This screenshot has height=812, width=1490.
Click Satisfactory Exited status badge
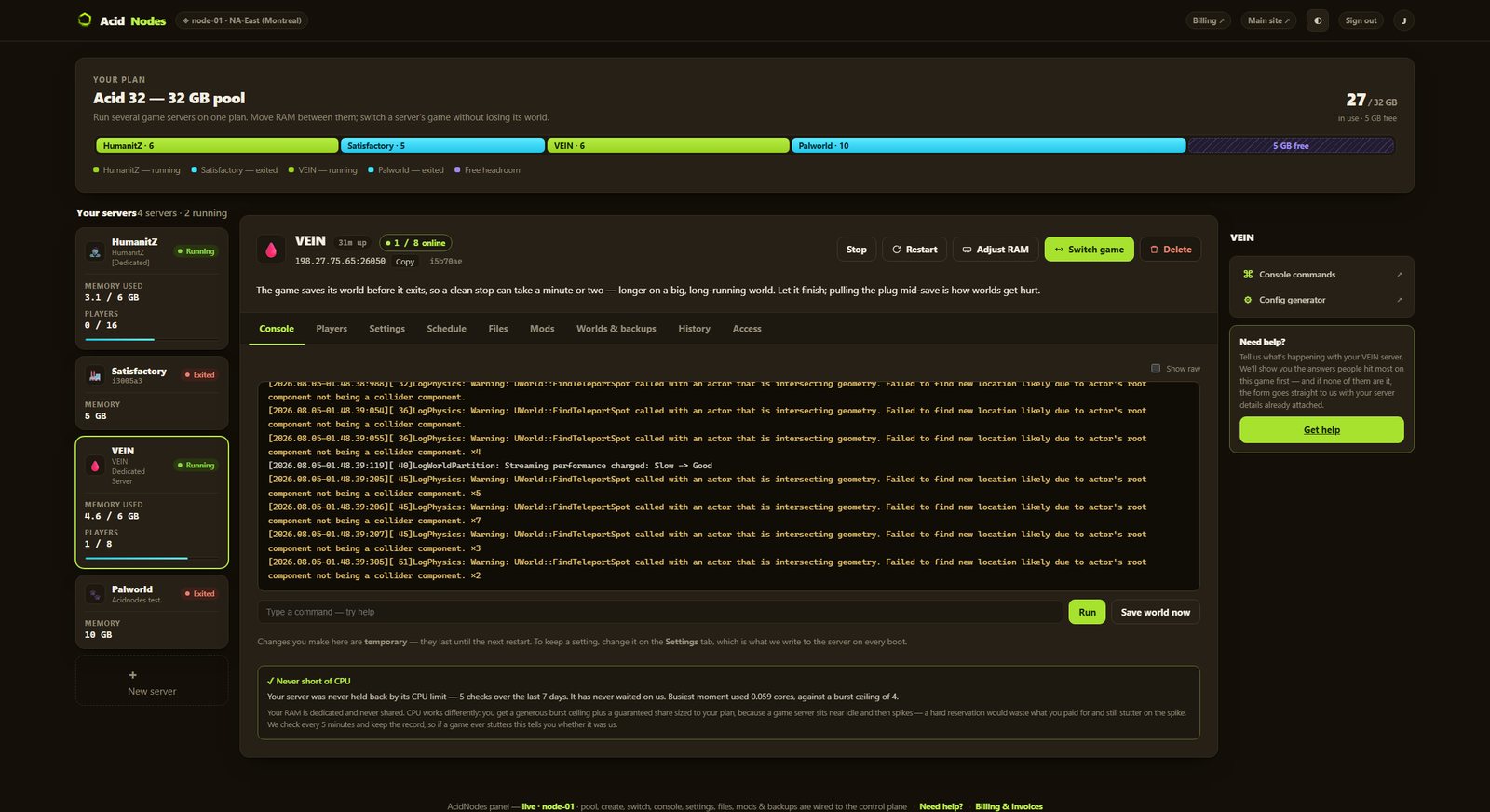199,375
